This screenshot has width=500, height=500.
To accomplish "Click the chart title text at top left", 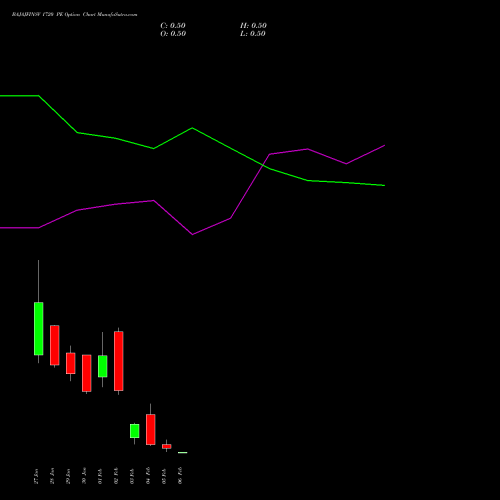I will [74, 15].
